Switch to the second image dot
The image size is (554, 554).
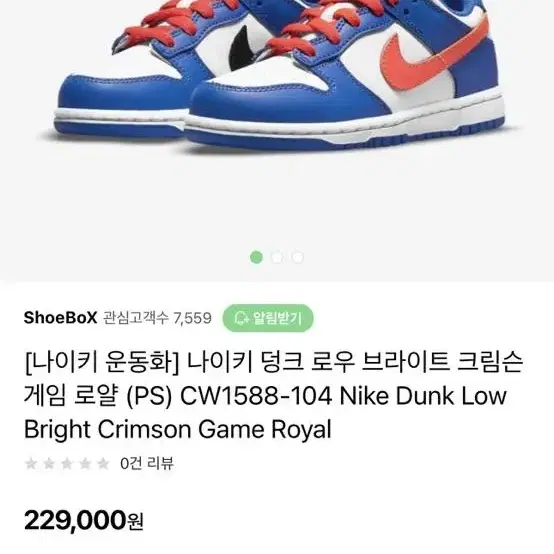(x=277, y=257)
